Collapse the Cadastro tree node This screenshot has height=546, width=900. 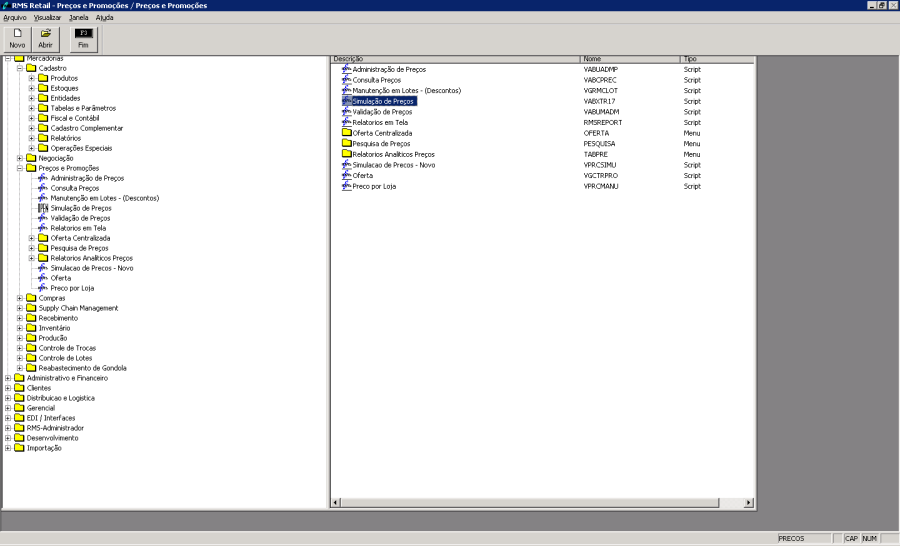20,68
